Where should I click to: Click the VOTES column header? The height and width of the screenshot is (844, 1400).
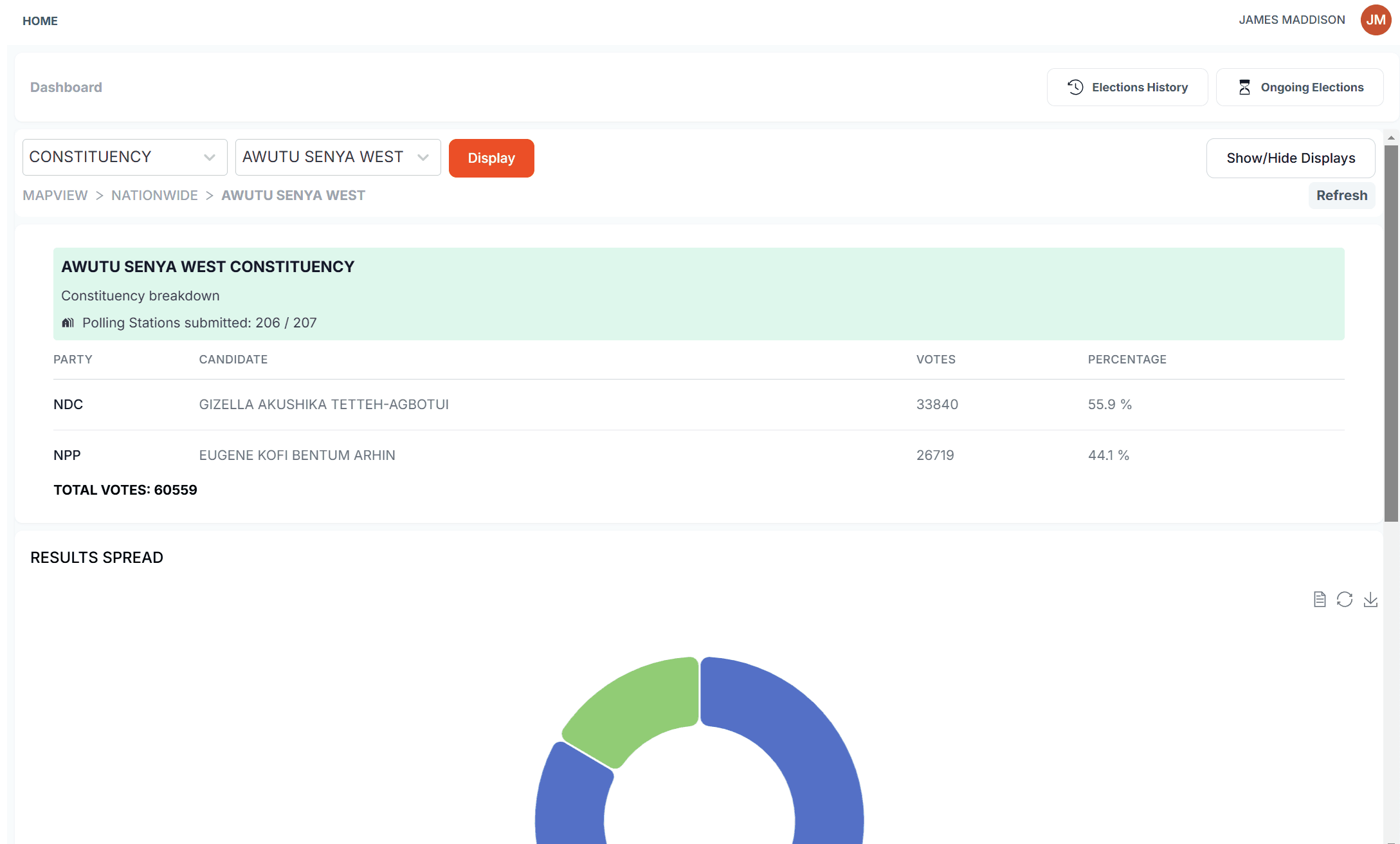936,360
